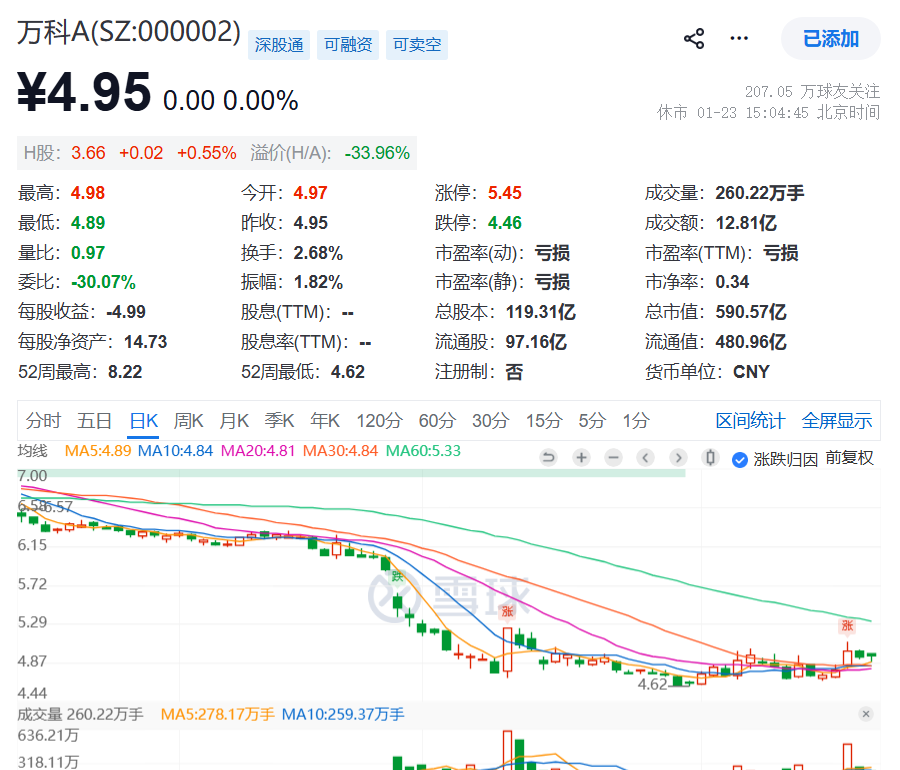
Task: Click the 溢价(H/A) value -33.96%
Action: 377,153
